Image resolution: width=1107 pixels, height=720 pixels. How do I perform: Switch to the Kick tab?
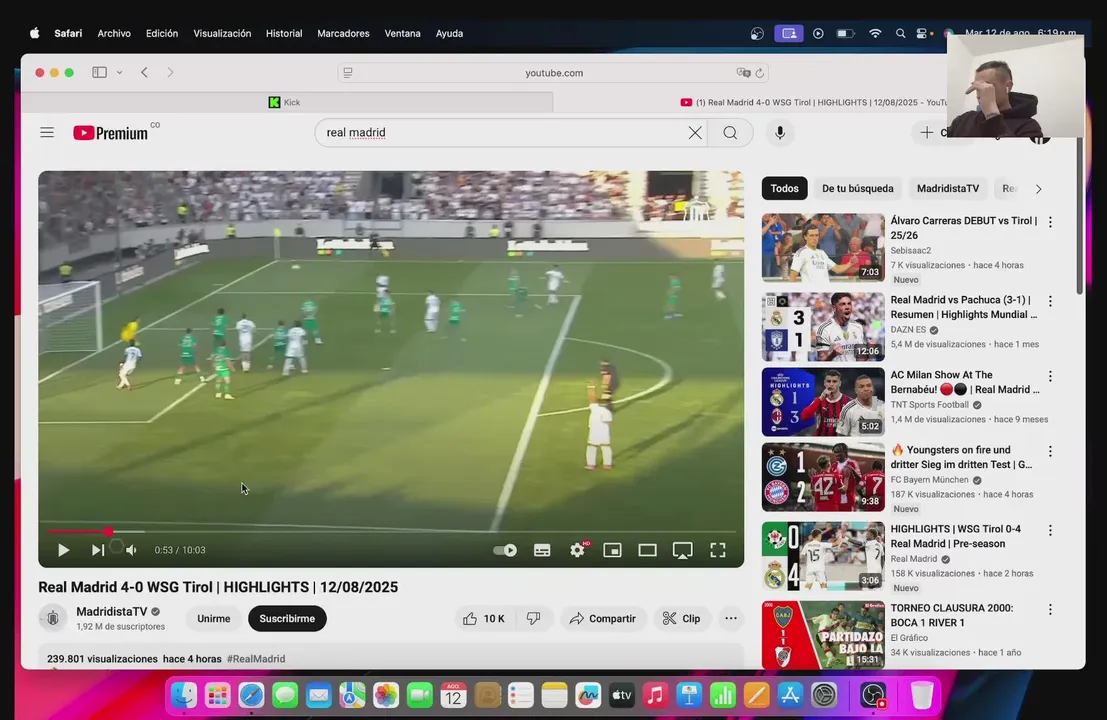pyautogui.click(x=287, y=102)
